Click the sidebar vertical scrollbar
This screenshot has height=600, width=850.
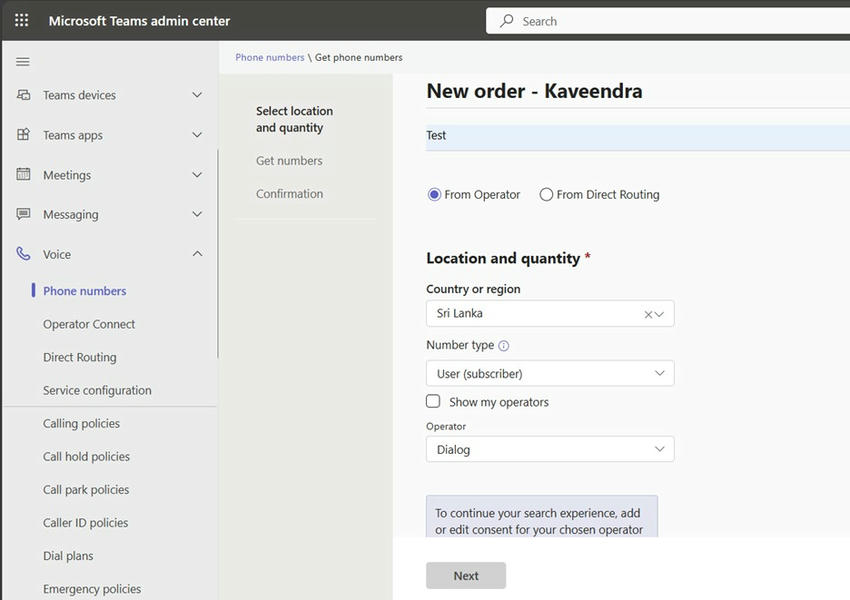pos(217,254)
